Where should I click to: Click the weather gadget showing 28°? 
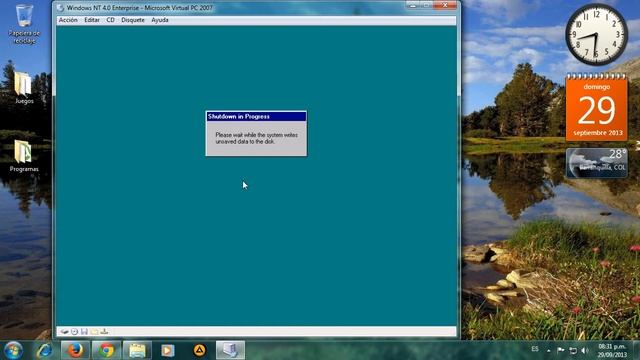[x=596, y=163]
